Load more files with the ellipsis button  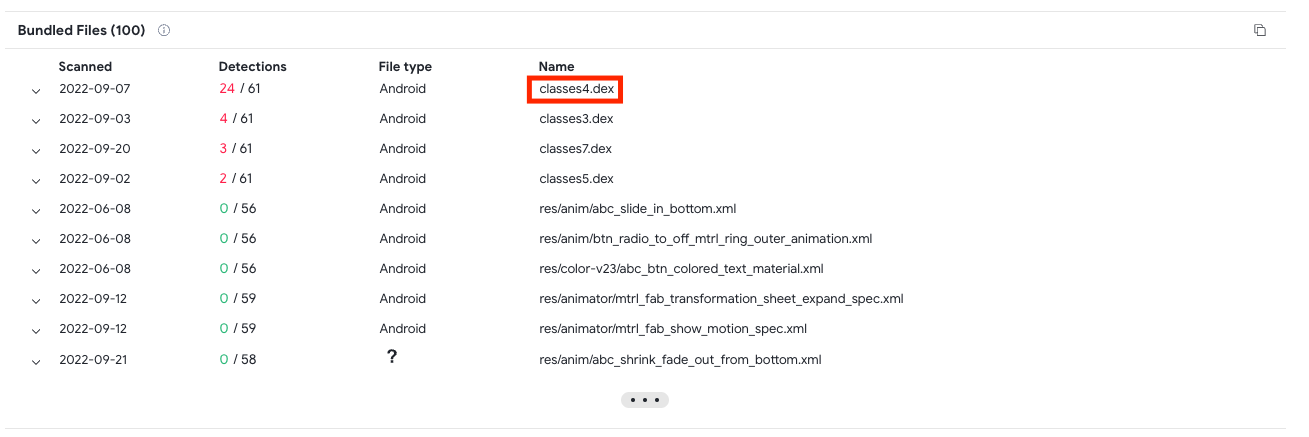point(645,400)
